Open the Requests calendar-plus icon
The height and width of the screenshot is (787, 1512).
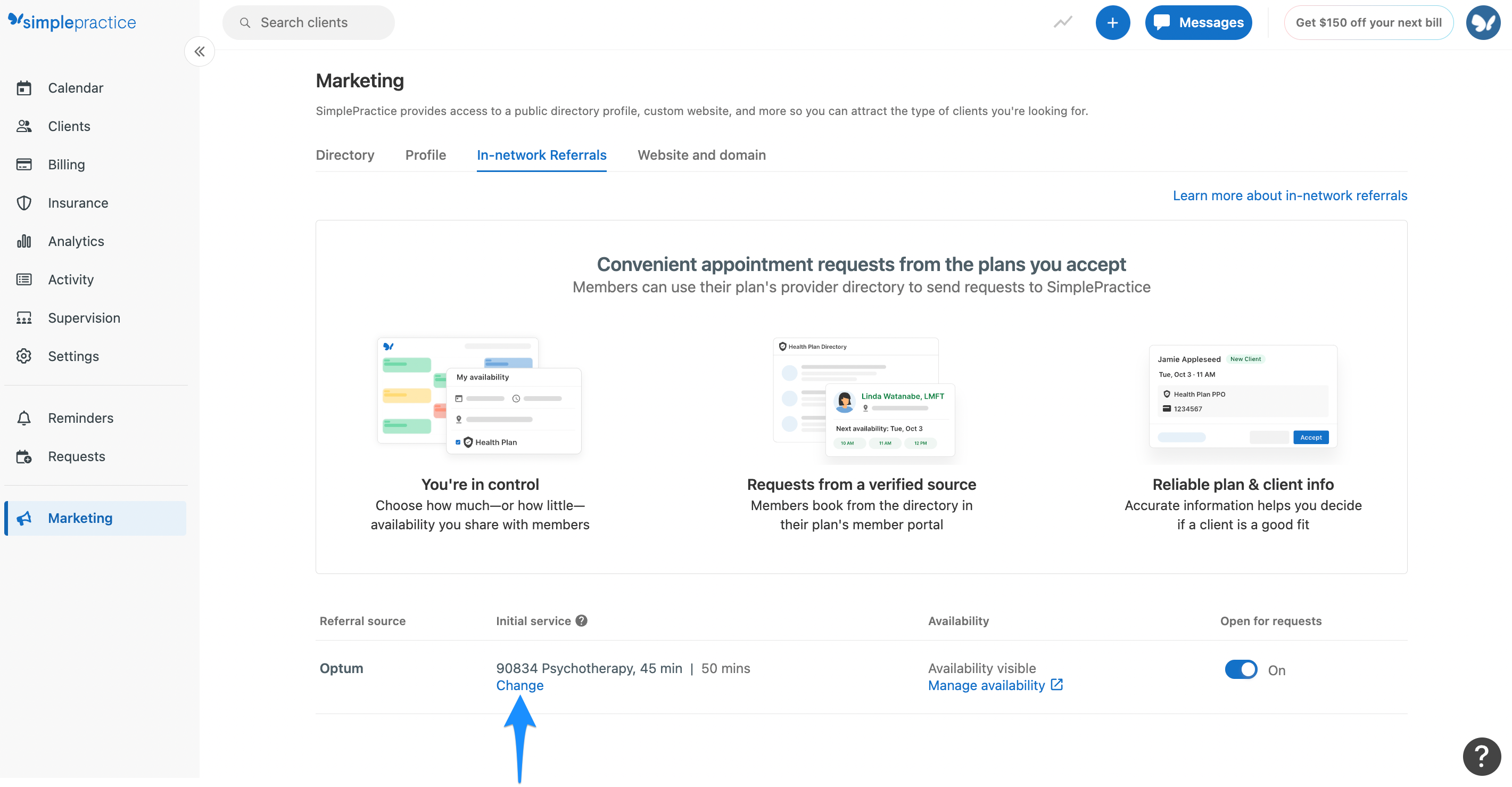click(x=24, y=457)
